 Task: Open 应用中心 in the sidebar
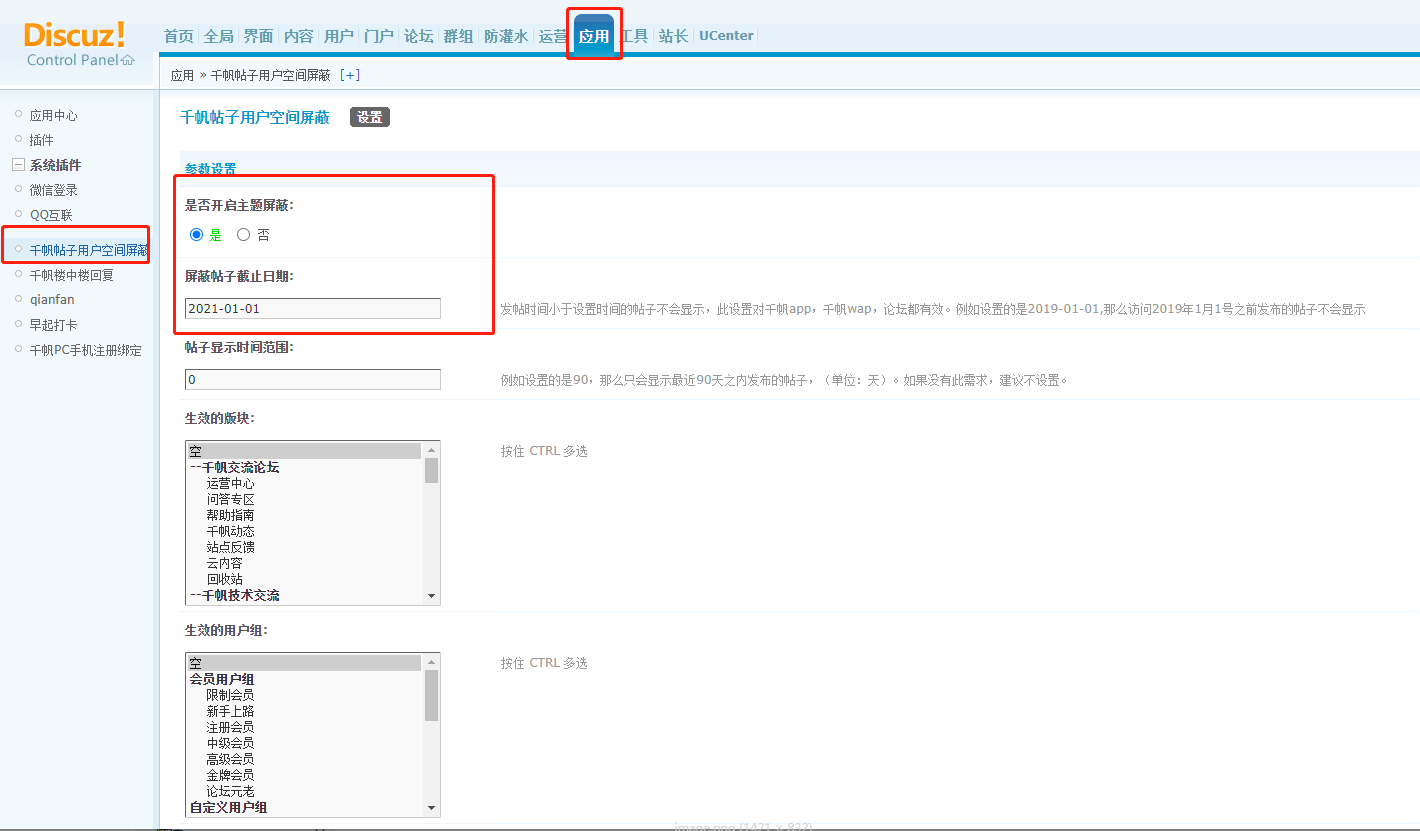click(53, 116)
